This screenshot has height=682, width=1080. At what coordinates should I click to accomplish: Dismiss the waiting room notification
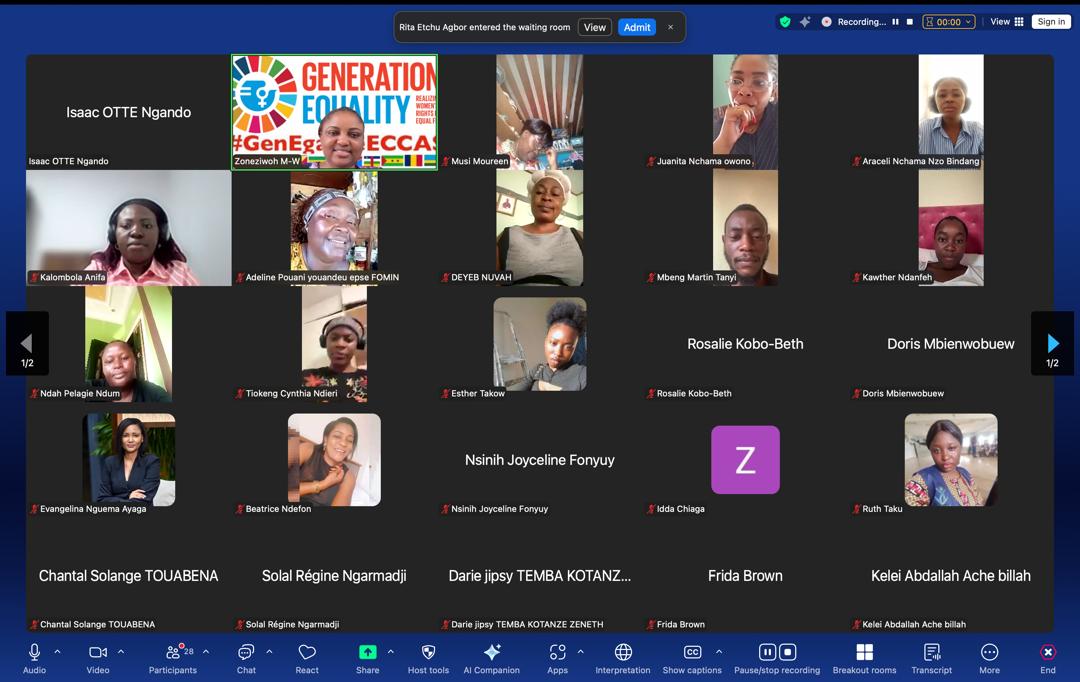(670, 28)
